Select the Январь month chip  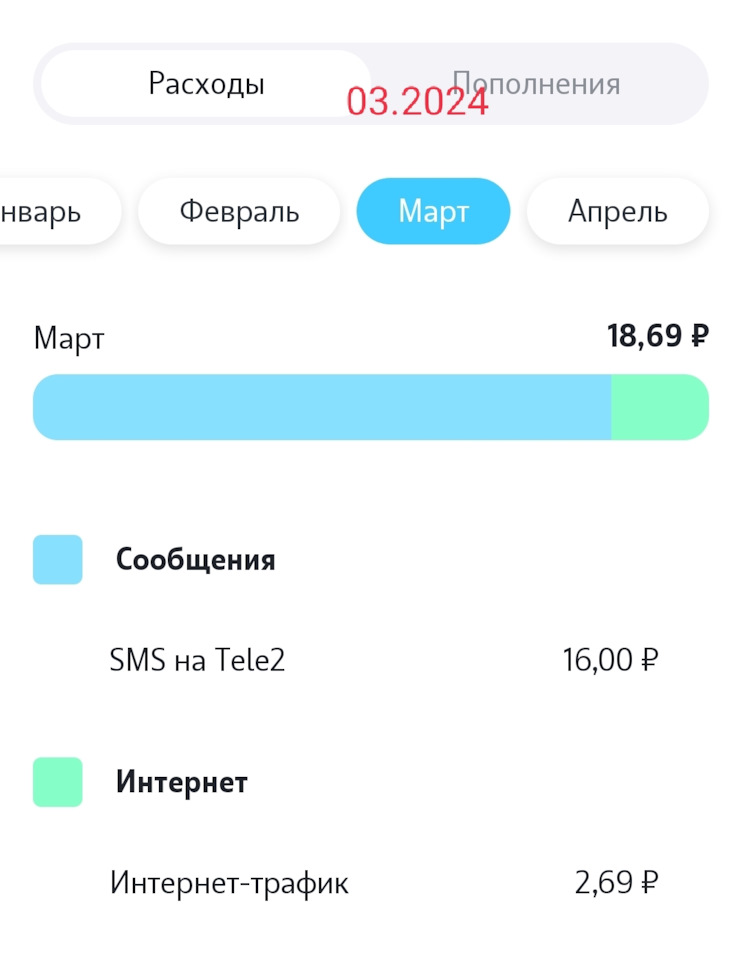(x=50, y=211)
